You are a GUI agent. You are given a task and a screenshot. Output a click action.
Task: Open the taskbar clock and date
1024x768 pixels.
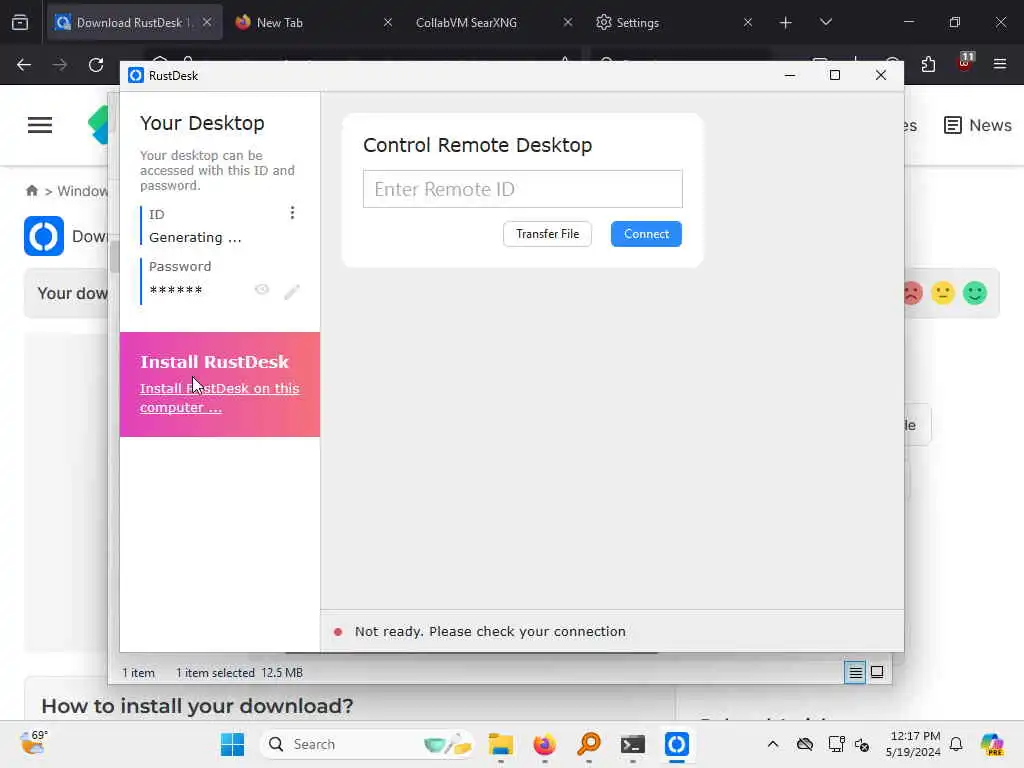914,744
